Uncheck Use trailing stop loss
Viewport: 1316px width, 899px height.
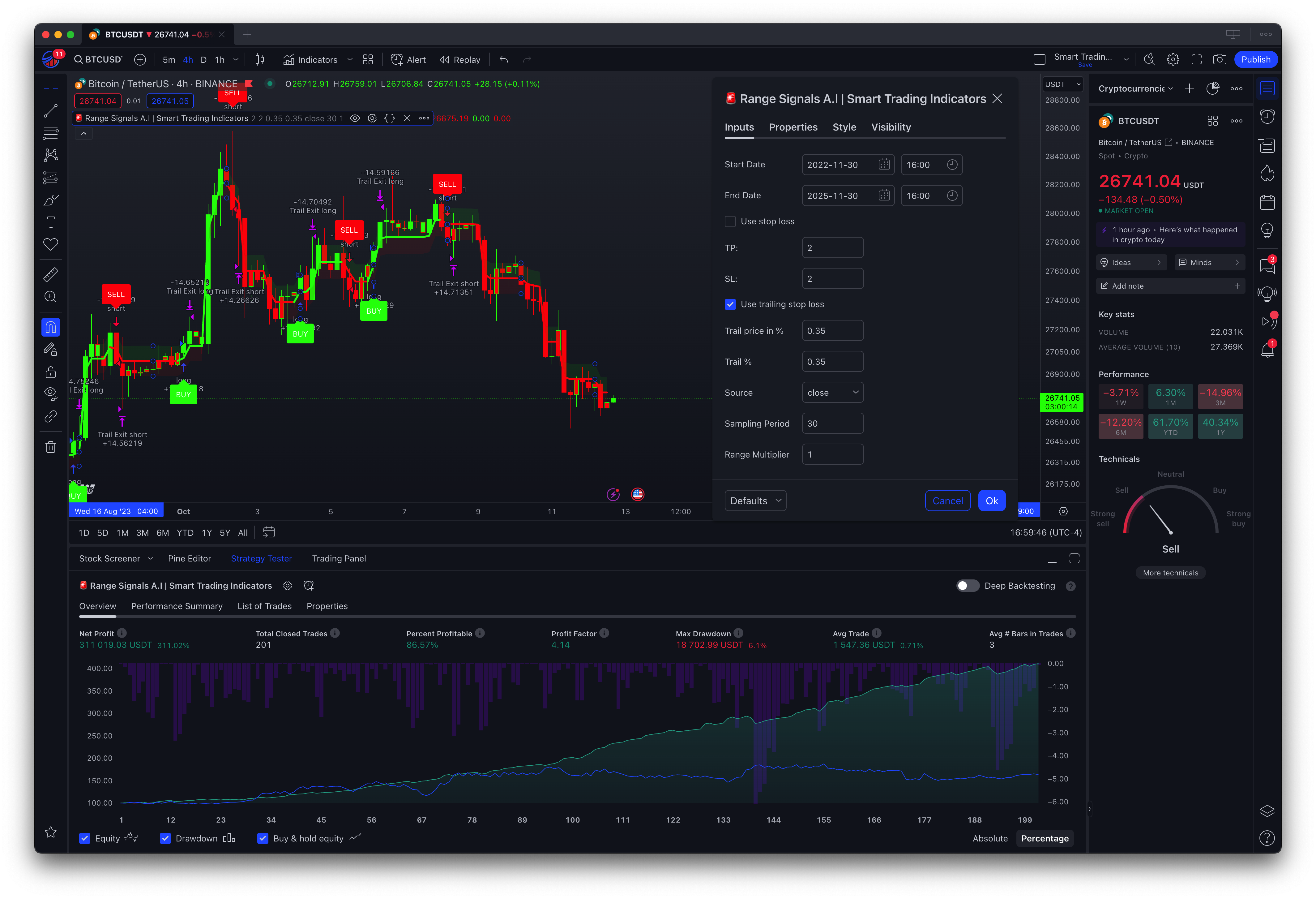click(730, 304)
